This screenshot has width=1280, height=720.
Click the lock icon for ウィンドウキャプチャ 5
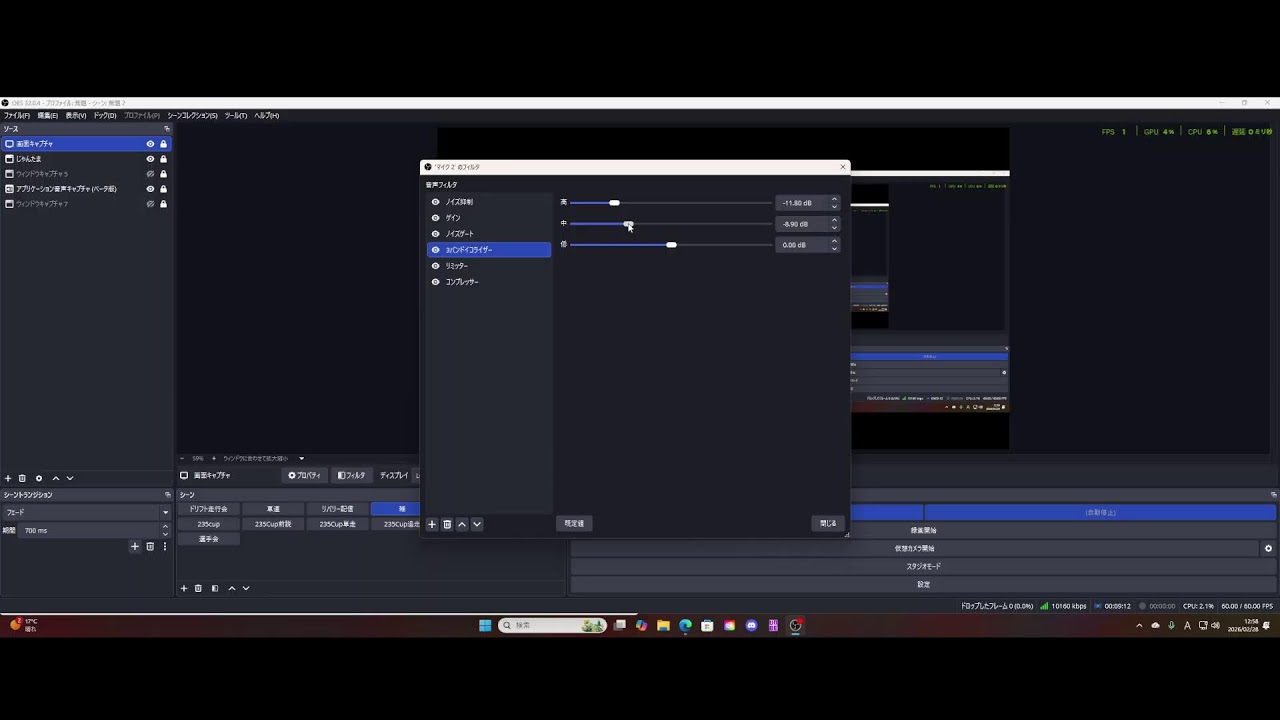[163, 174]
